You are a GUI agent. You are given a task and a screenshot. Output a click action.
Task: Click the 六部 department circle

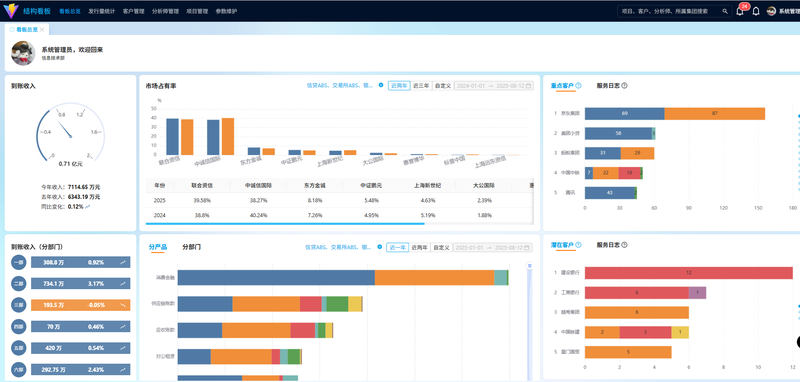(19, 369)
